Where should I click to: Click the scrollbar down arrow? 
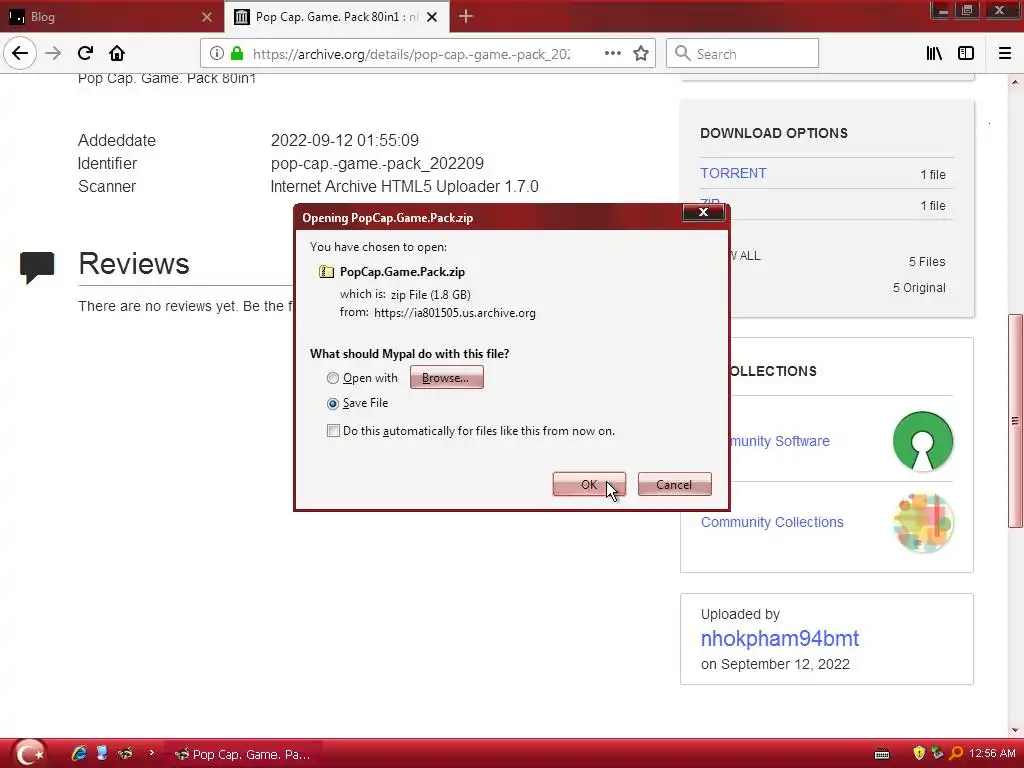tap(1015, 730)
